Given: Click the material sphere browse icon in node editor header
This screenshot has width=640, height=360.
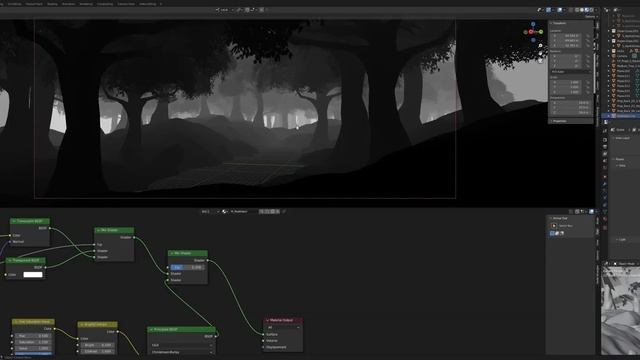Looking at the screenshot, I should 224,211.
